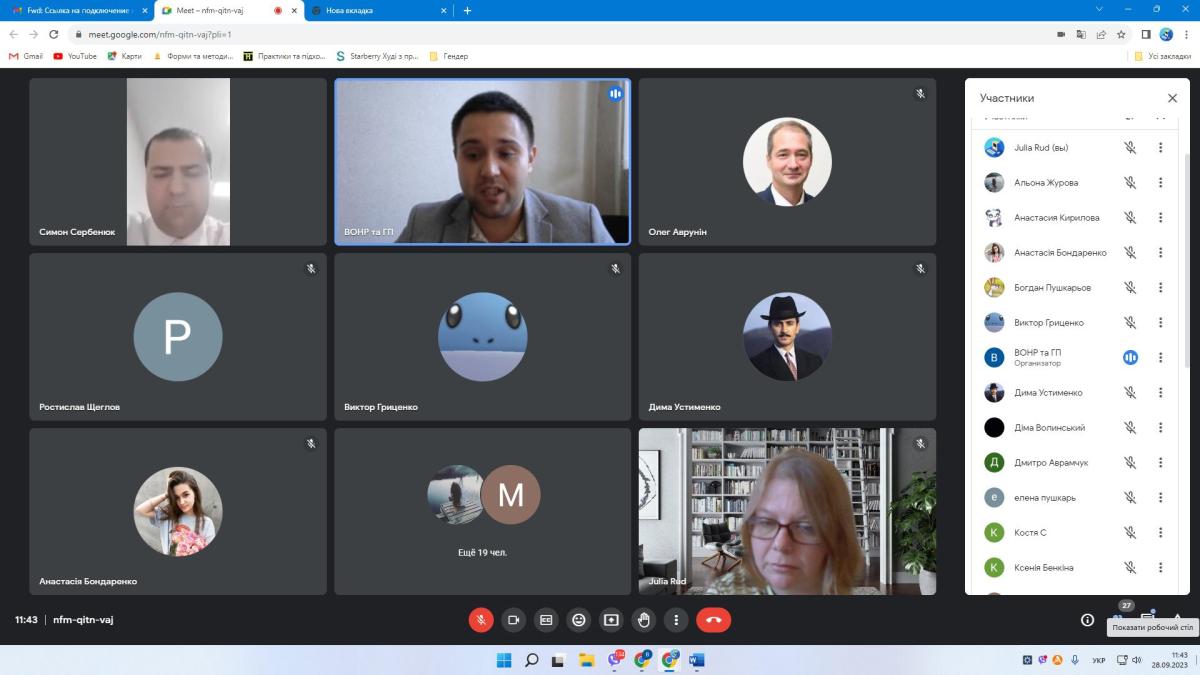Click the present screen icon

611,620
